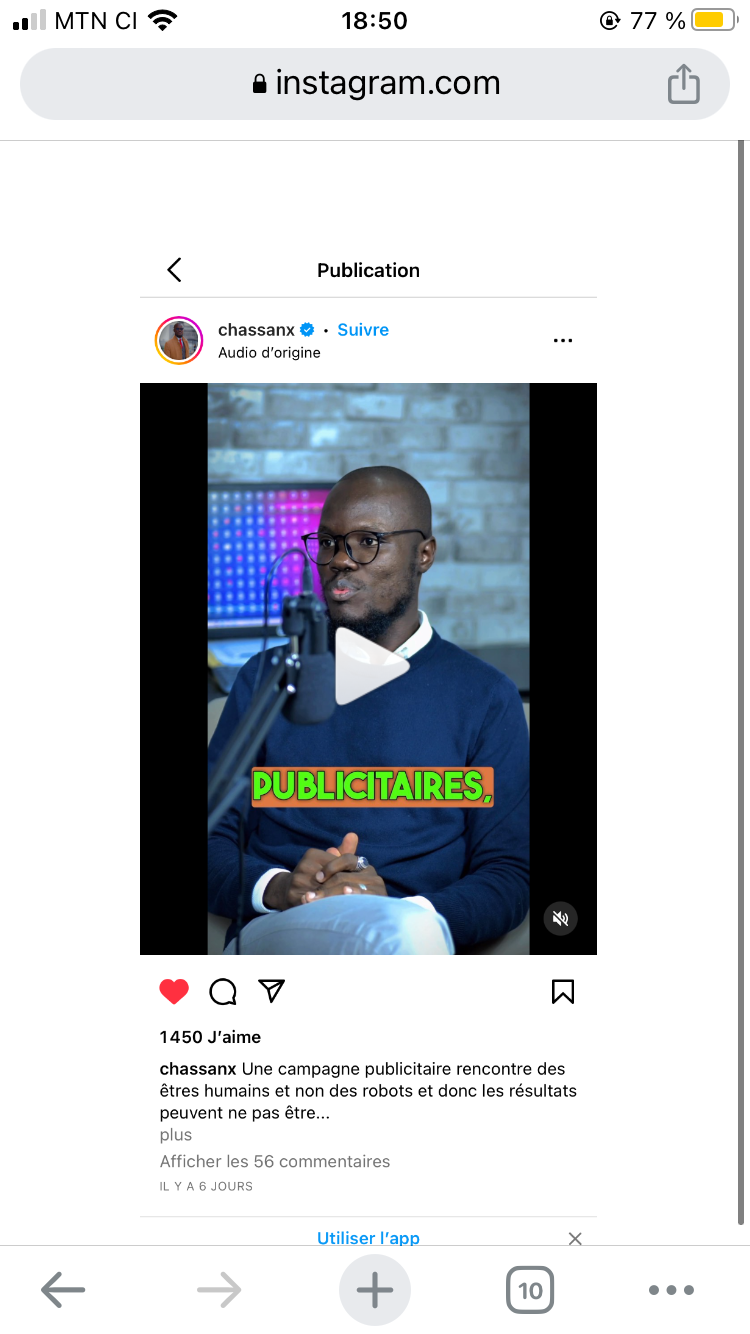
Task: Open post options three-dot menu
Action: [563, 341]
